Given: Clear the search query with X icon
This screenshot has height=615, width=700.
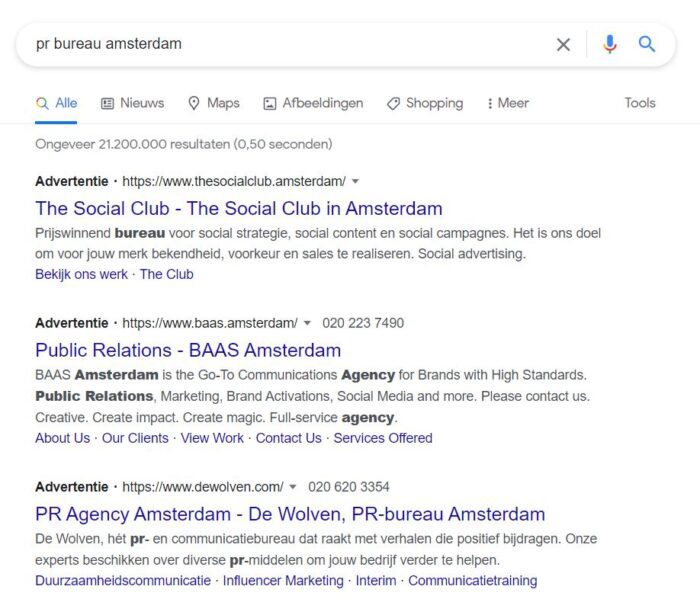Looking at the screenshot, I should pyautogui.click(x=563, y=44).
